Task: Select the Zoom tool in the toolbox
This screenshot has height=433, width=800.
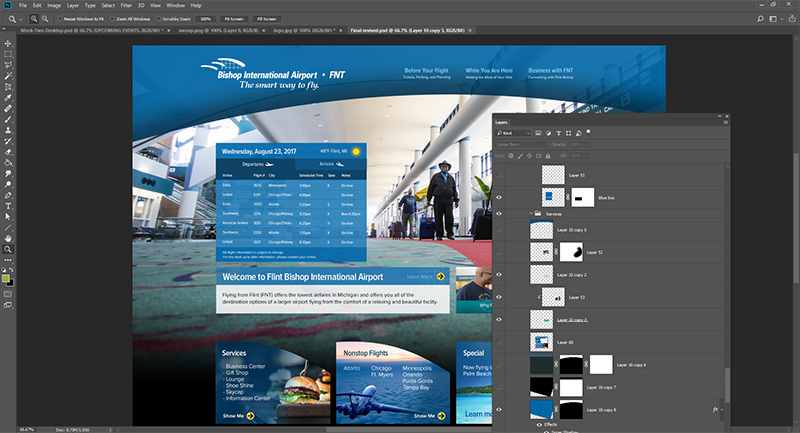Action: pos(8,249)
